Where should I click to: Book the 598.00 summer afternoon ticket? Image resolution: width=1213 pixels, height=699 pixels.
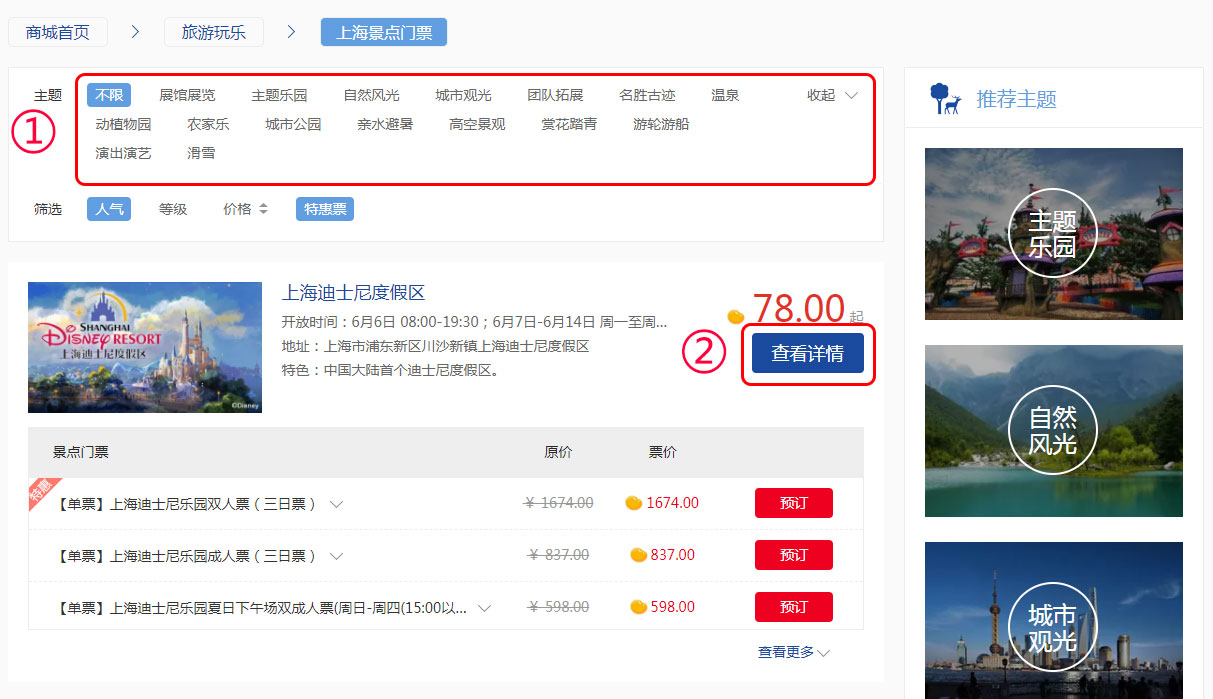(793, 607)
